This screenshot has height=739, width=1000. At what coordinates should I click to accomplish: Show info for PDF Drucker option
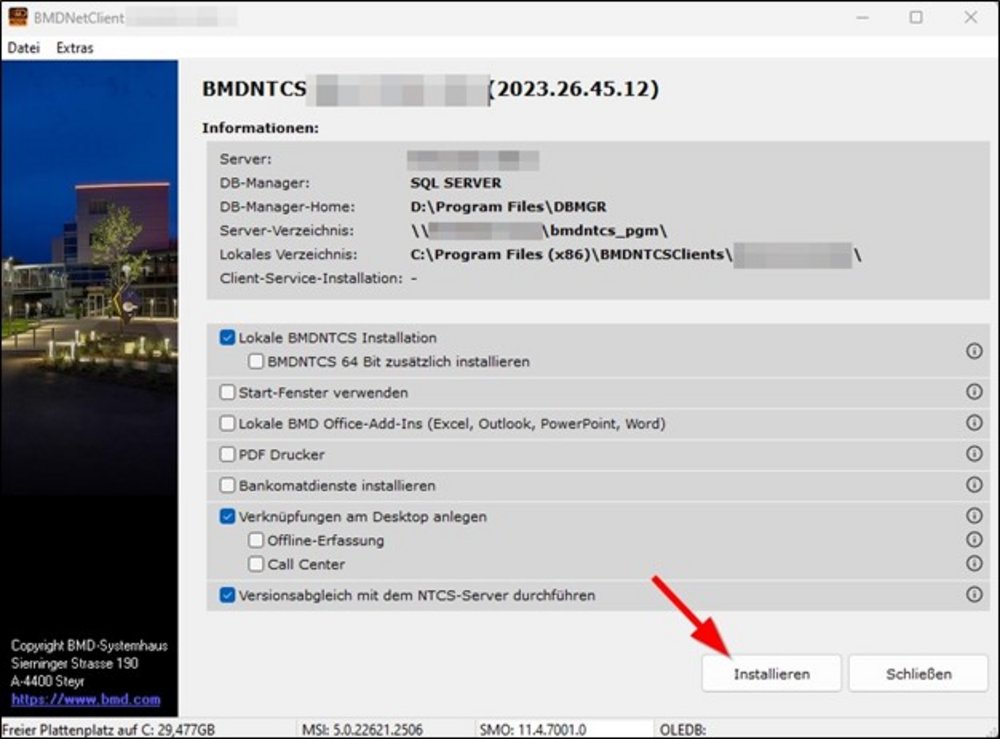pyautogui.click(x=974, y=454)
